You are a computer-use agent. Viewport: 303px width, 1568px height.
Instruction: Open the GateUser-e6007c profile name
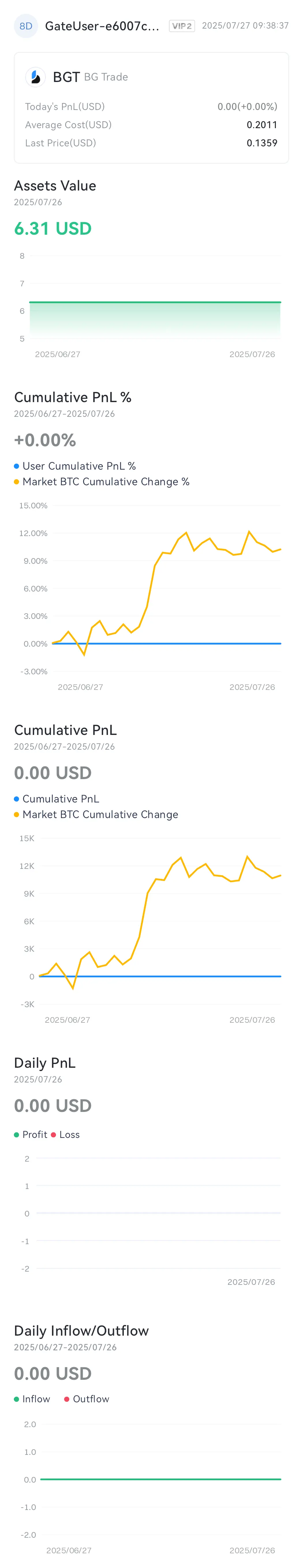102,26
